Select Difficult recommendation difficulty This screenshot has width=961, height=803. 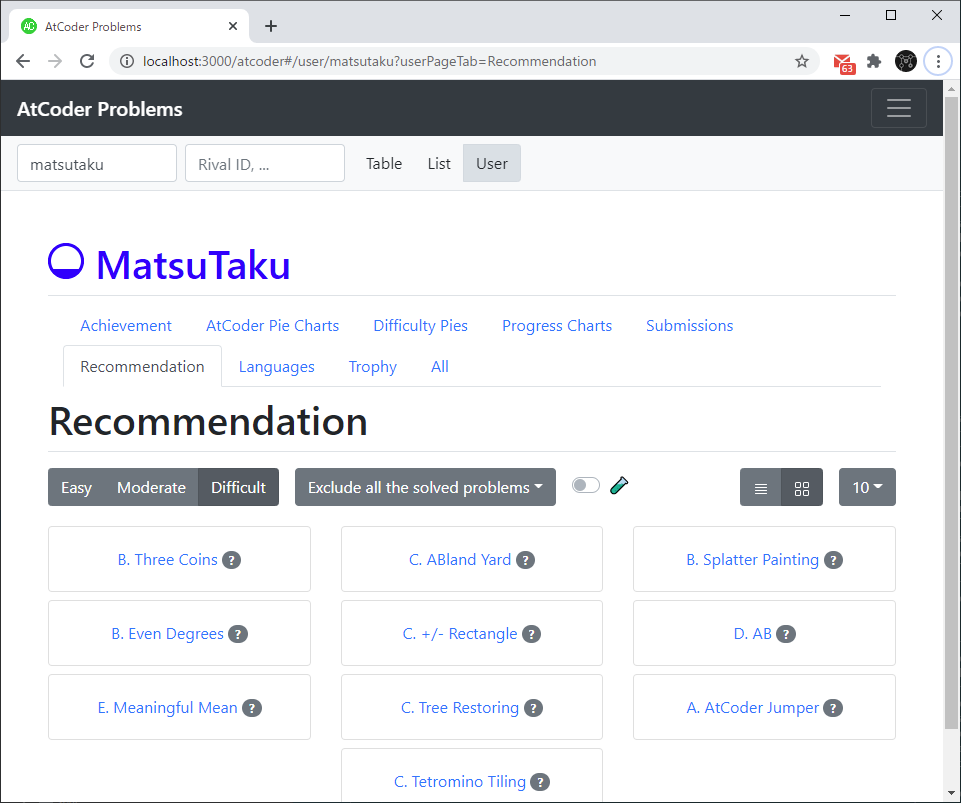238,487
